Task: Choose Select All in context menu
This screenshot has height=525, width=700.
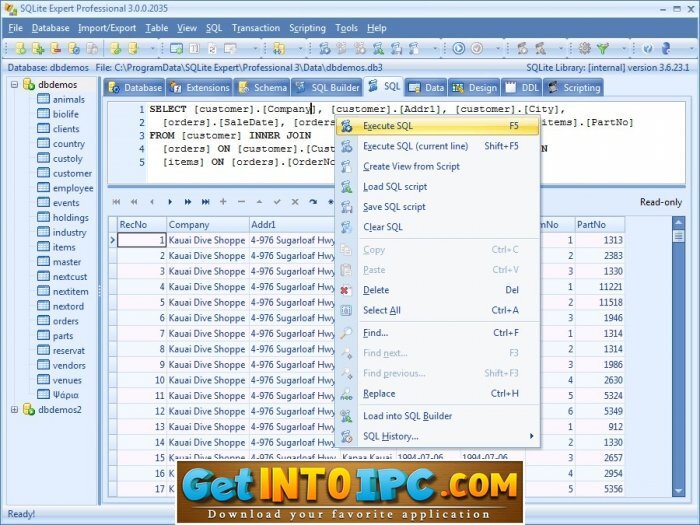Action: [437, 310]
